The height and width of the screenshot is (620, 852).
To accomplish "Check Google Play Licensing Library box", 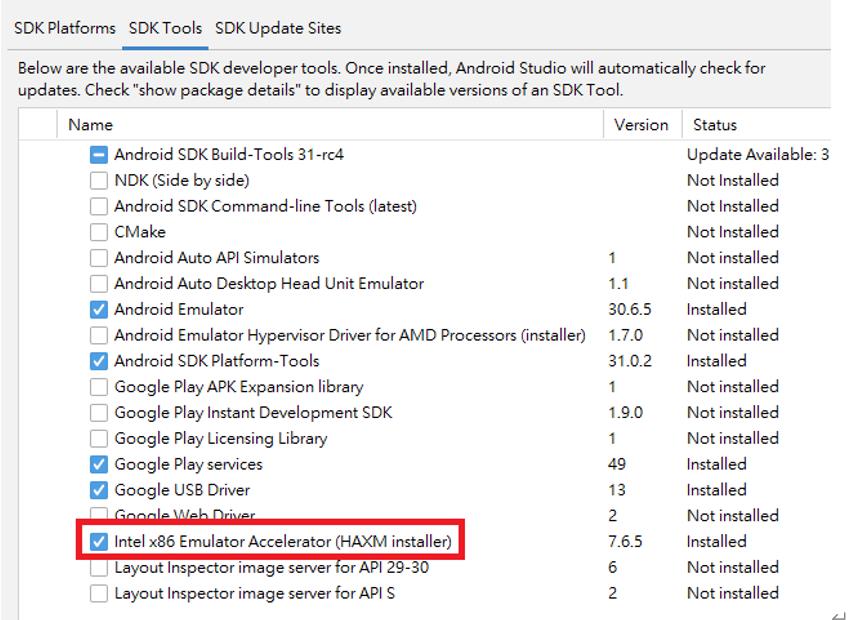I will pyautogui.click(x=98, y=439).
